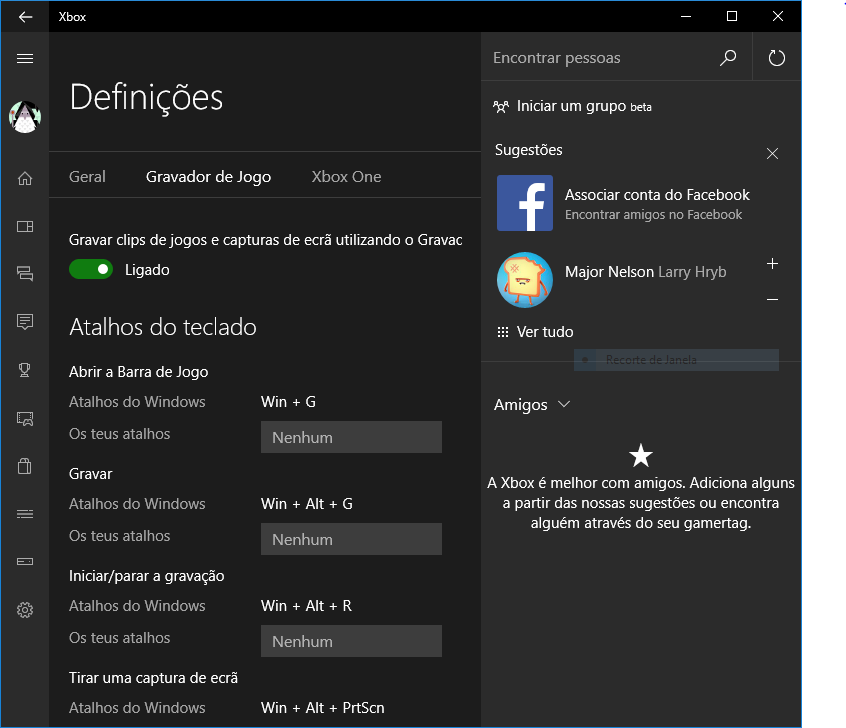Open the Game DVR sidebar icon
Image resolution: width=846 pixels, height=728 pixels.
tap(25, 418)
